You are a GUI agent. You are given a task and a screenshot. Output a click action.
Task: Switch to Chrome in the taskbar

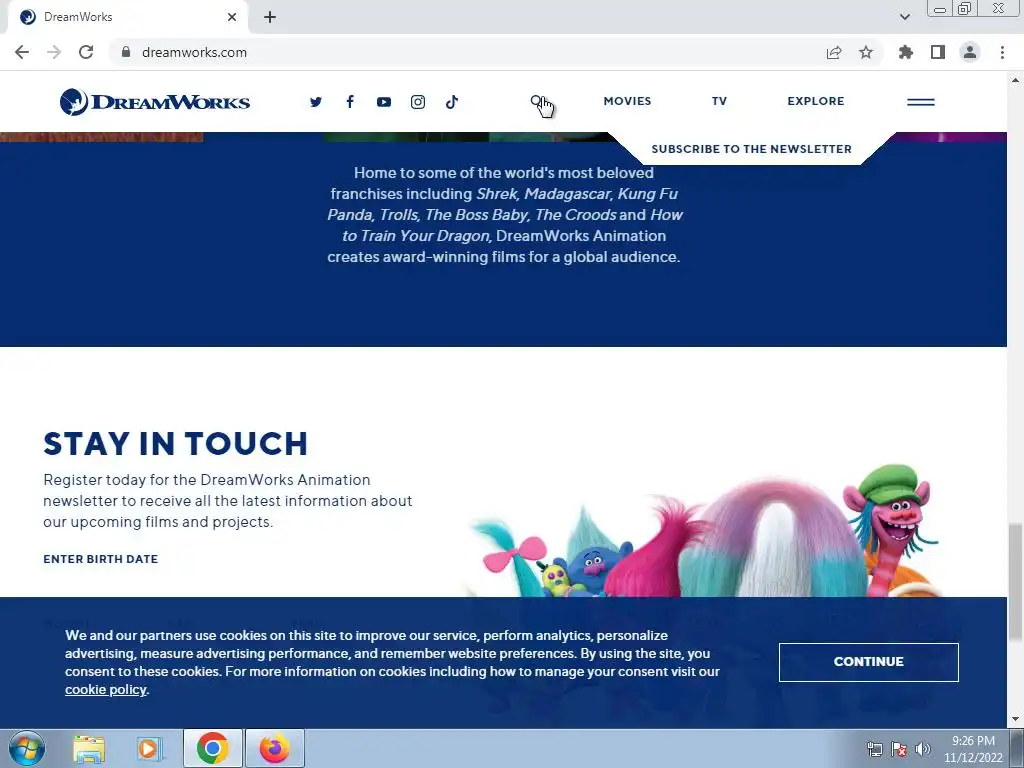pyautogui.click(x=213, y=748)
